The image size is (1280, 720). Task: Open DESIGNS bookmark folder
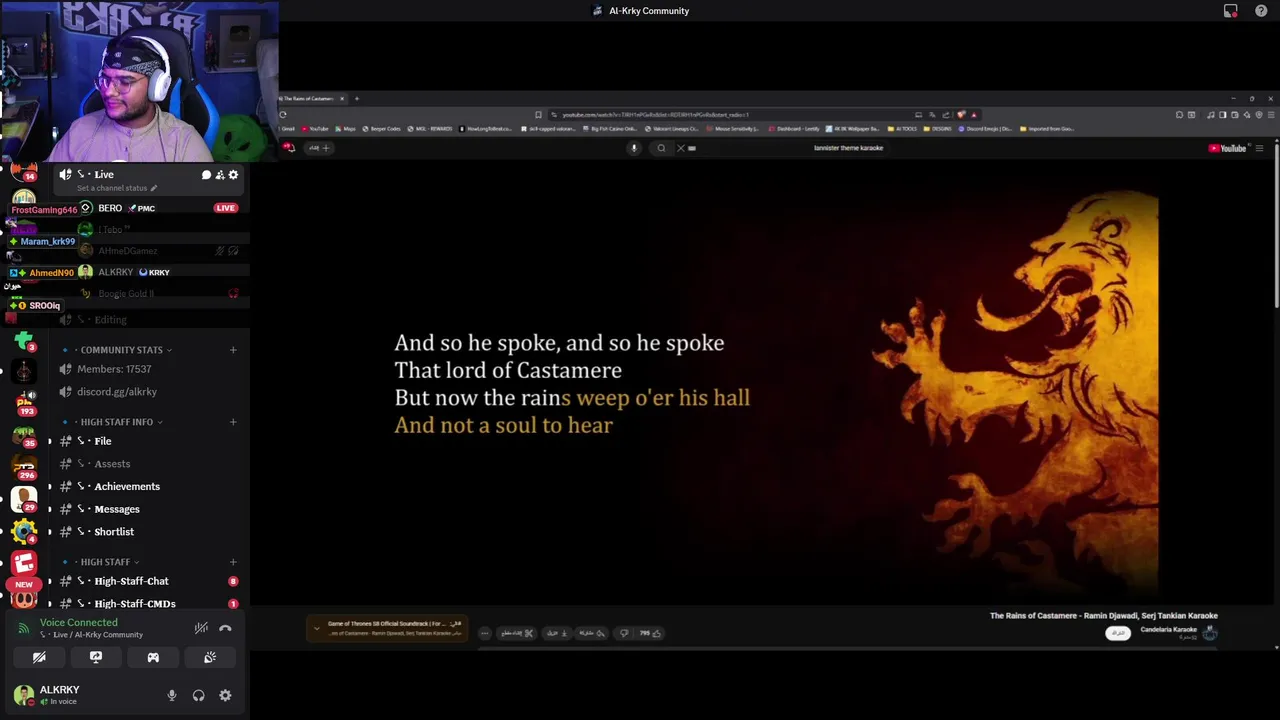(x=938, y=129)
